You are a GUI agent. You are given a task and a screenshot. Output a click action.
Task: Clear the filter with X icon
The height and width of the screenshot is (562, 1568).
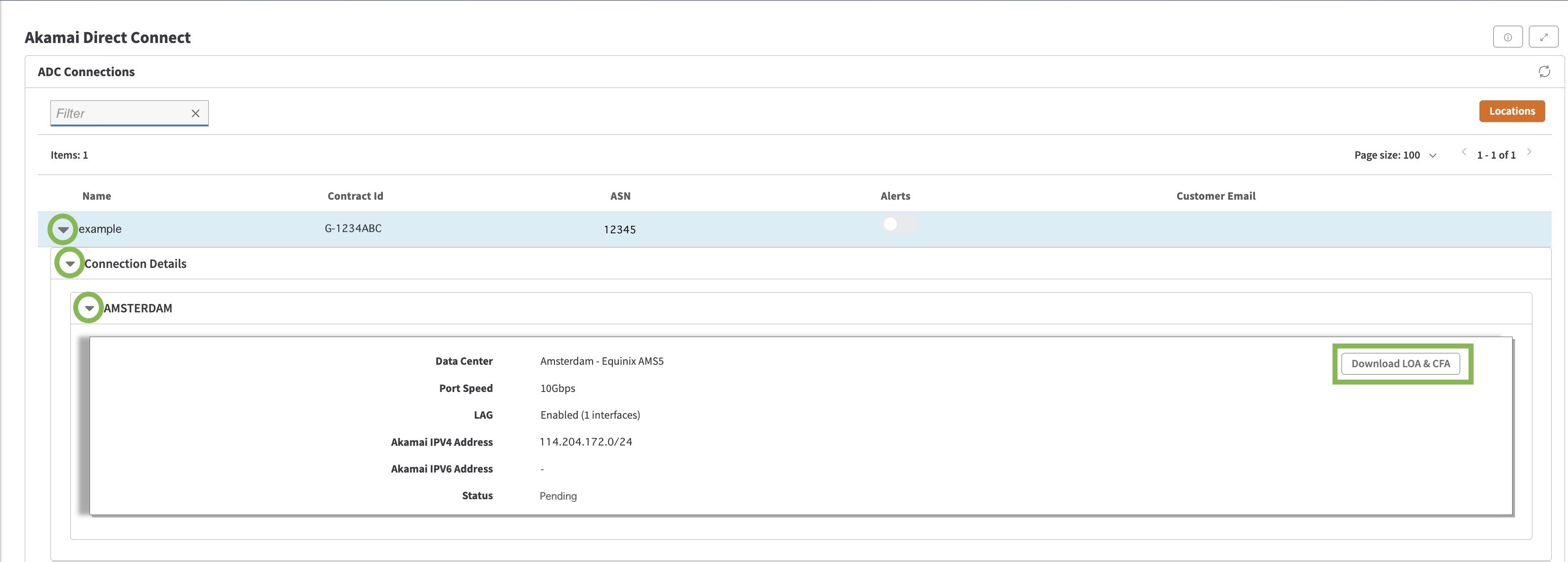pyautogui.click(x=195, y=113)
